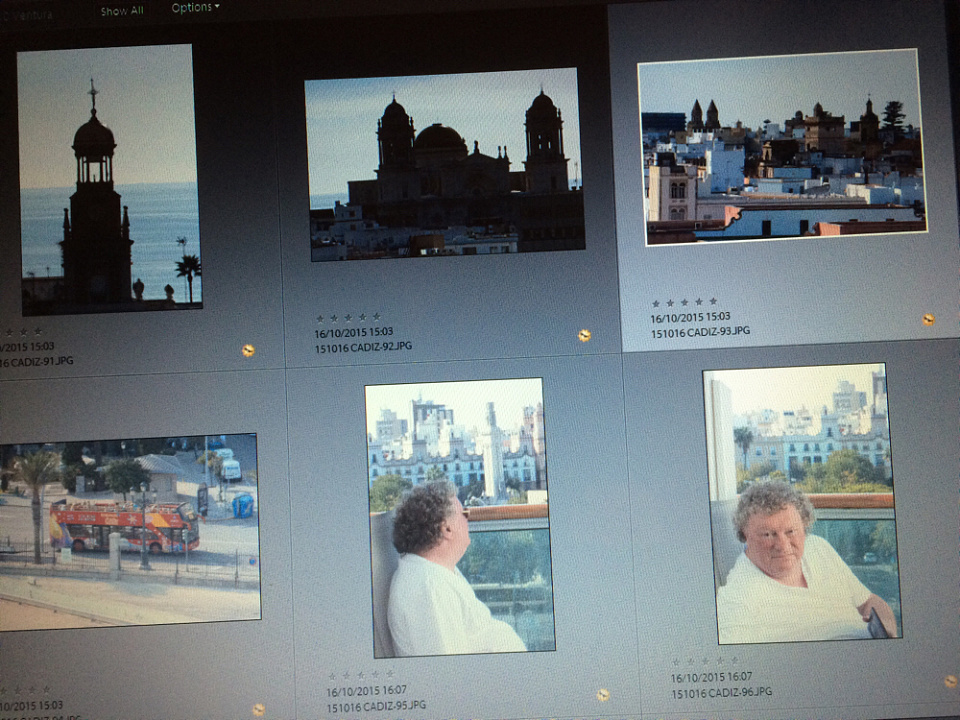Set a five-star rating on CADIZ-95
This screenshot has width=960, height=720.
coord(389,673)
